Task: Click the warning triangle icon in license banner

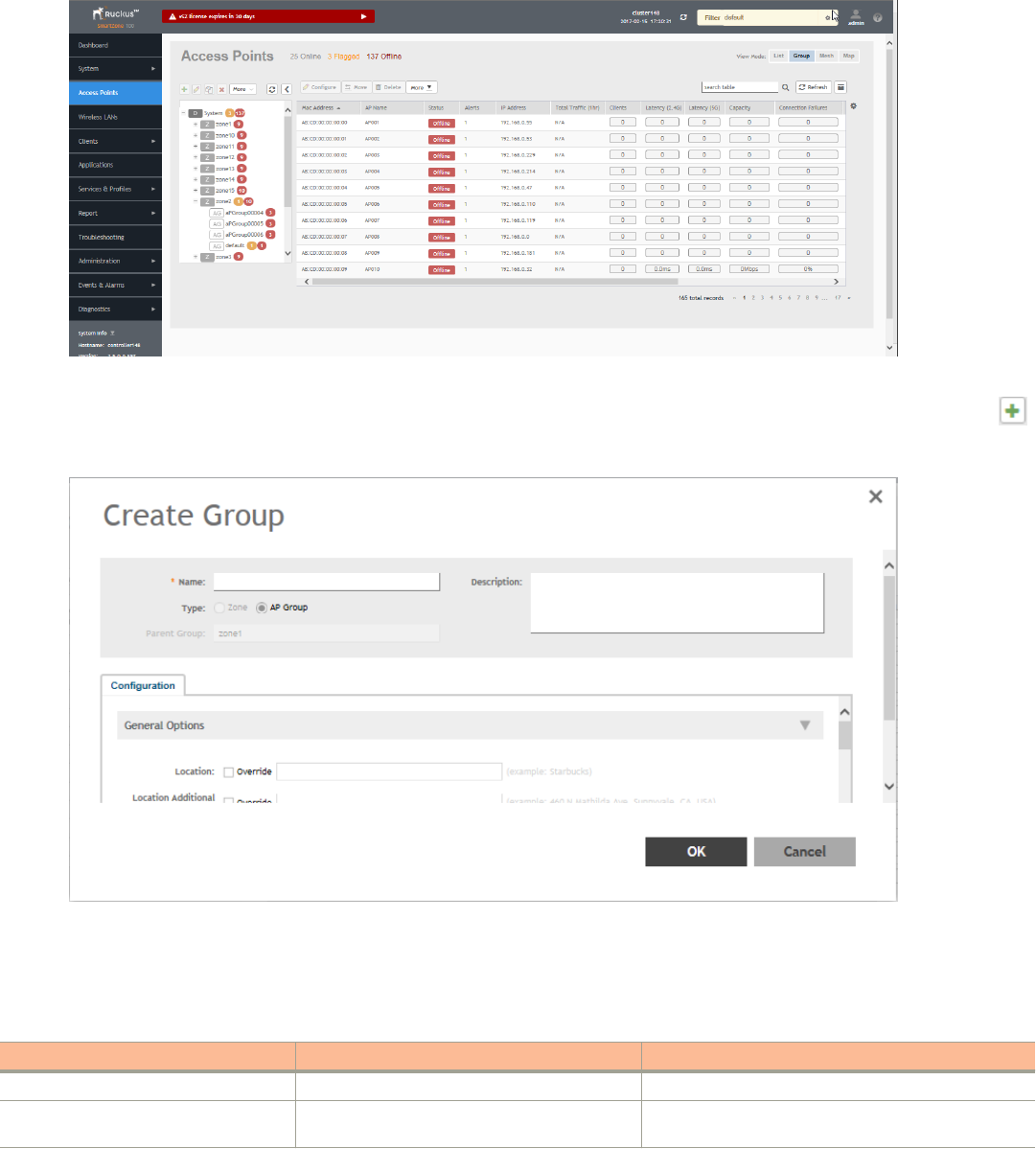Action: click(173, 16)
